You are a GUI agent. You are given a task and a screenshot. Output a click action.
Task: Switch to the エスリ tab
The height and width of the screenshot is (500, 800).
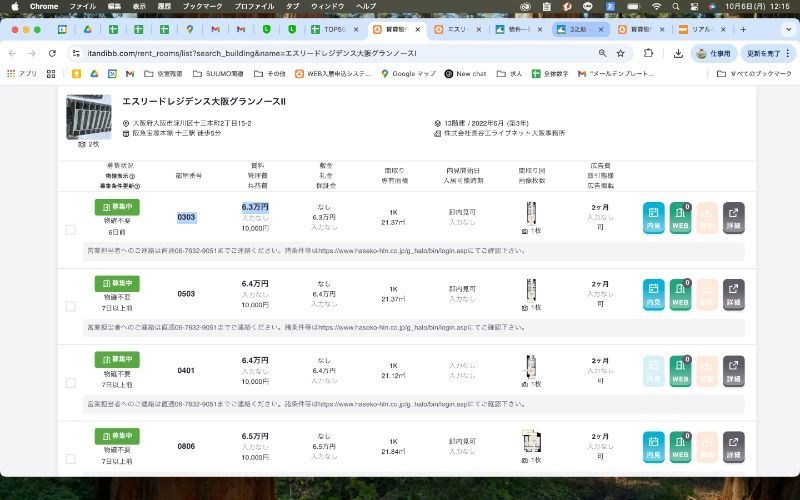coord(457,30)
